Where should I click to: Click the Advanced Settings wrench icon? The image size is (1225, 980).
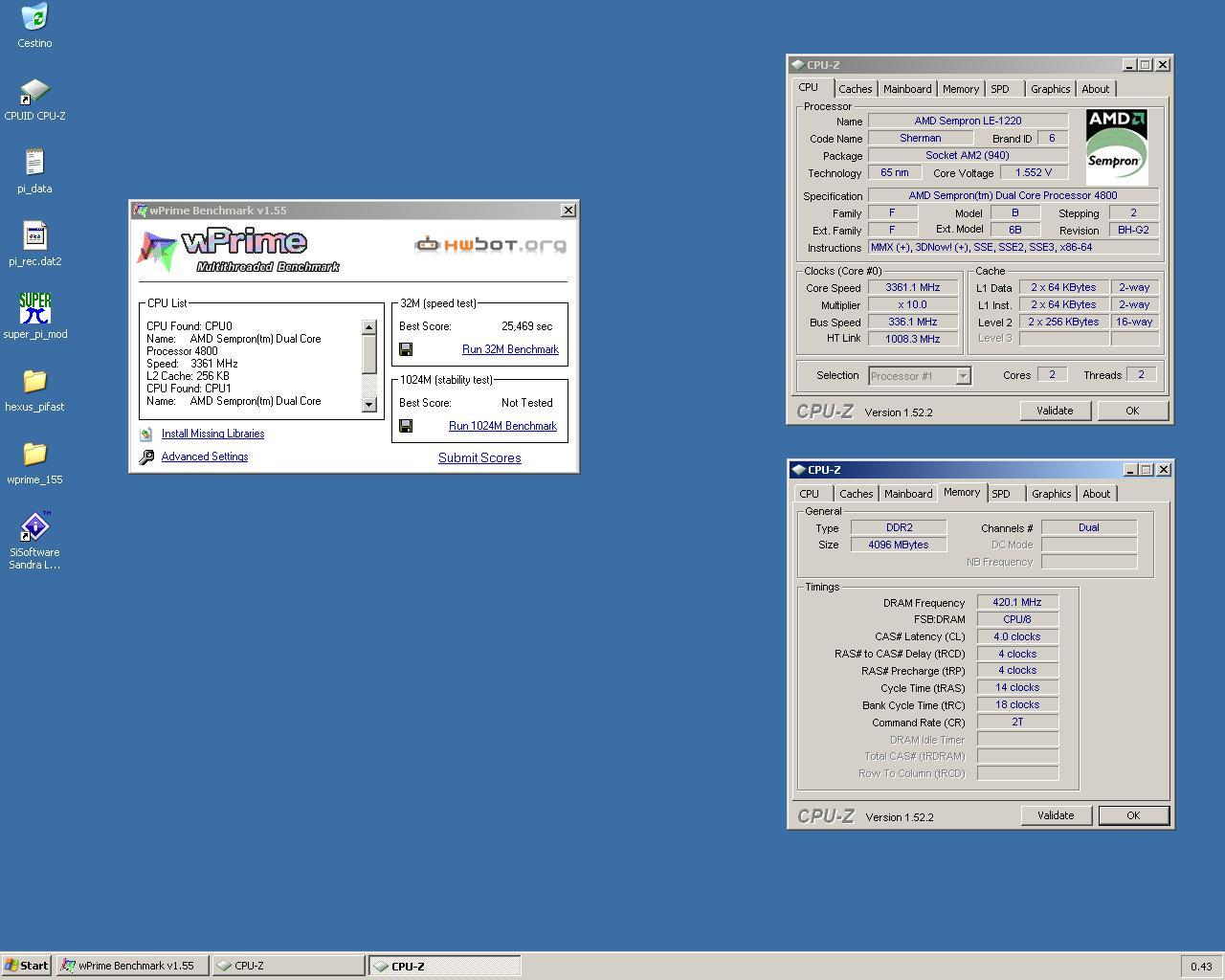146,457
